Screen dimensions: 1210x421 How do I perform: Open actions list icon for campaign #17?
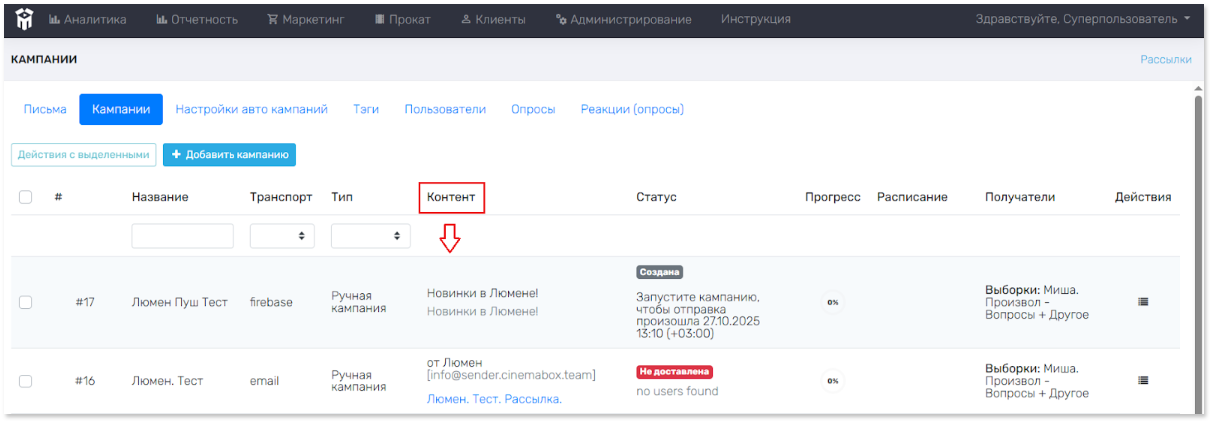pyautogui.click(x=1143, y=302)
